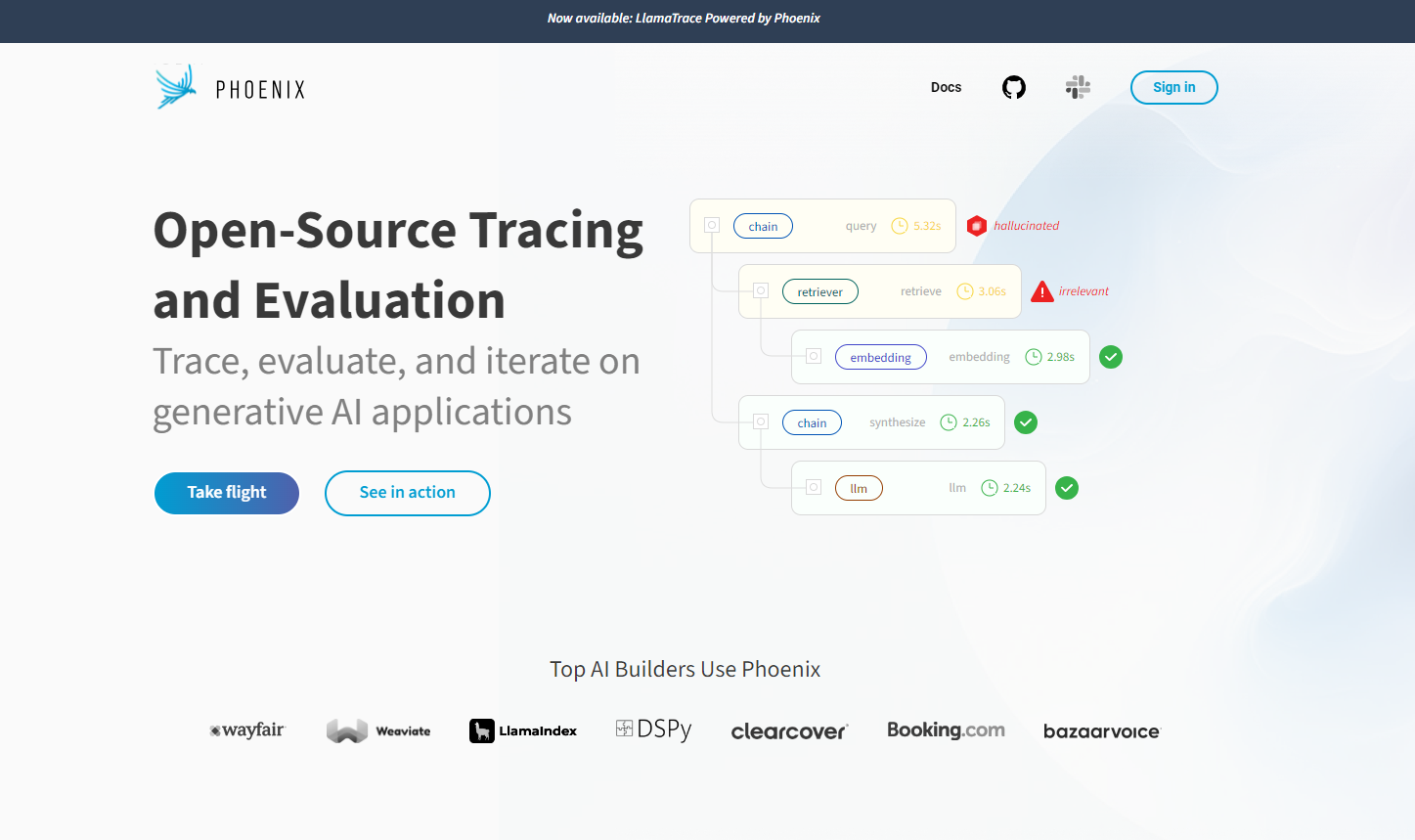
Task: Open the Docs menu item
Action: pyautogui.click(x=946, y=88)
